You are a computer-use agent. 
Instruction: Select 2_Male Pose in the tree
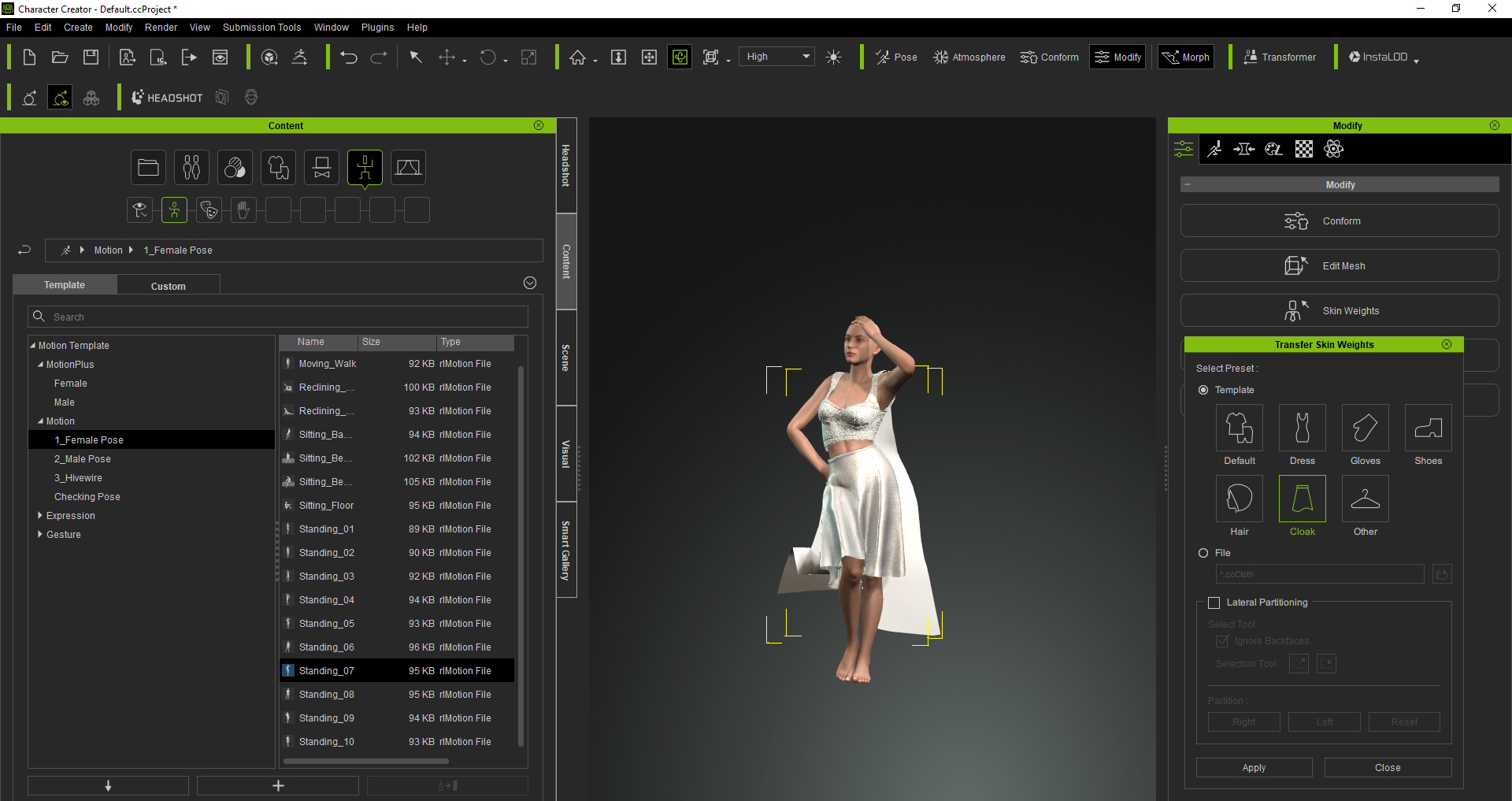click(83, 459)
